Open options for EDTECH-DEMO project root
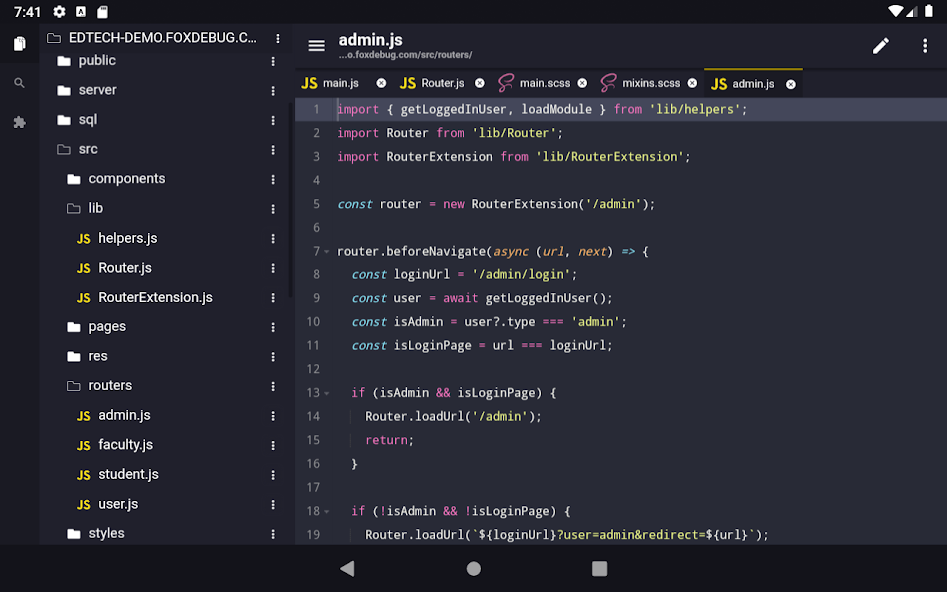The height and width of the screenshot is (592, 947). pyautogui.click(x=278, y=39)
